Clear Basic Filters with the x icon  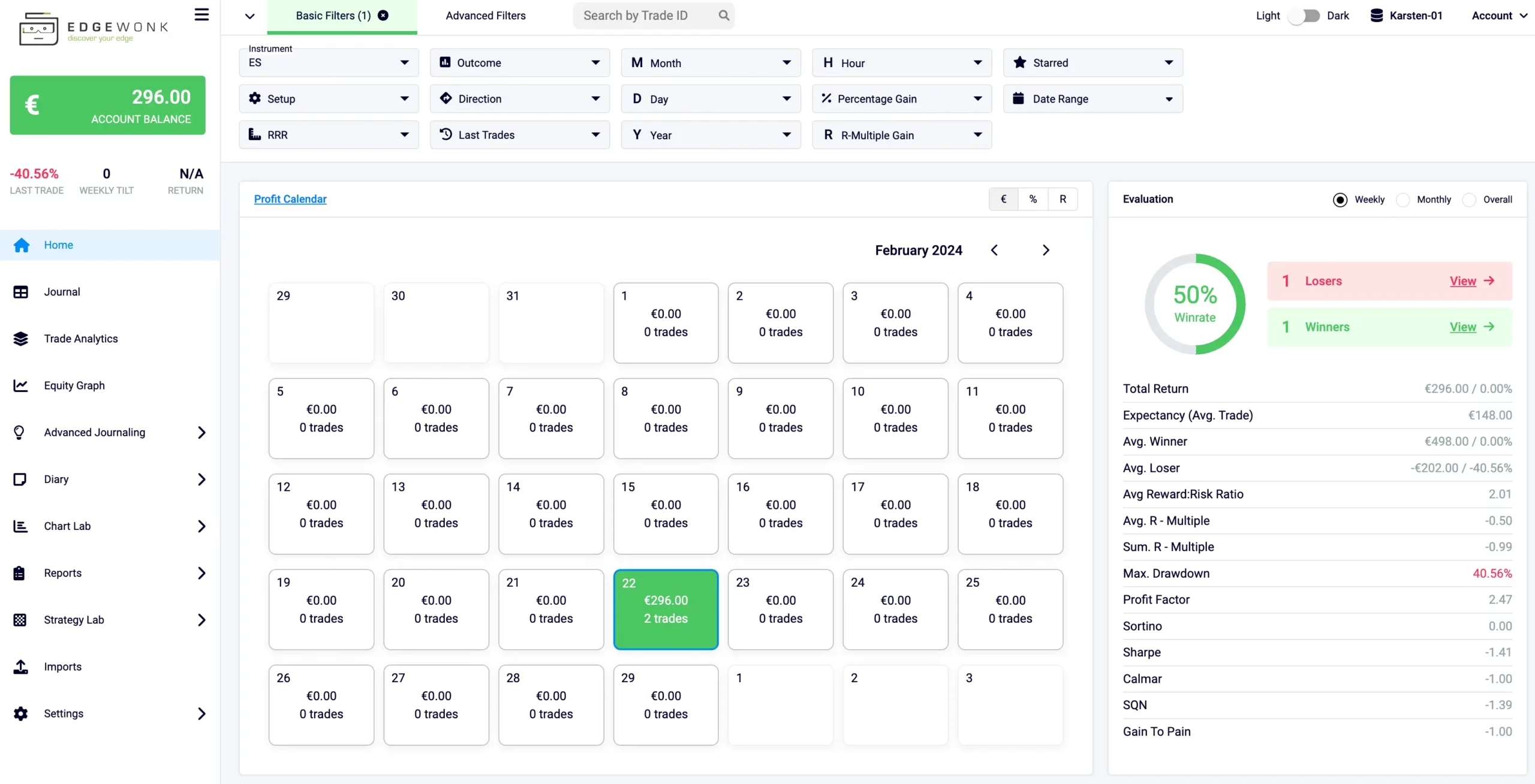coord(383,16)
